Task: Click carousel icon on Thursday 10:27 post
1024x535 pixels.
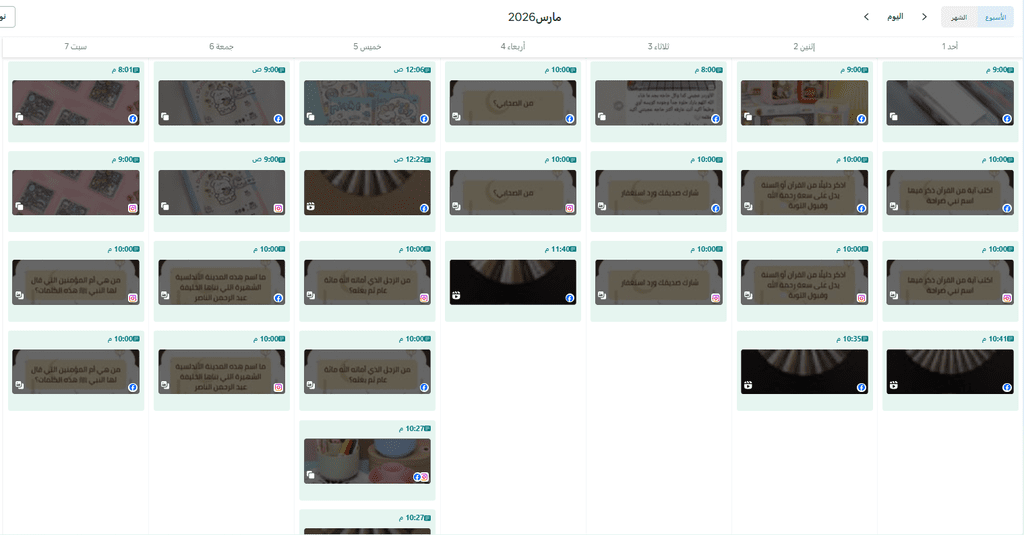Action: [310, 475]
